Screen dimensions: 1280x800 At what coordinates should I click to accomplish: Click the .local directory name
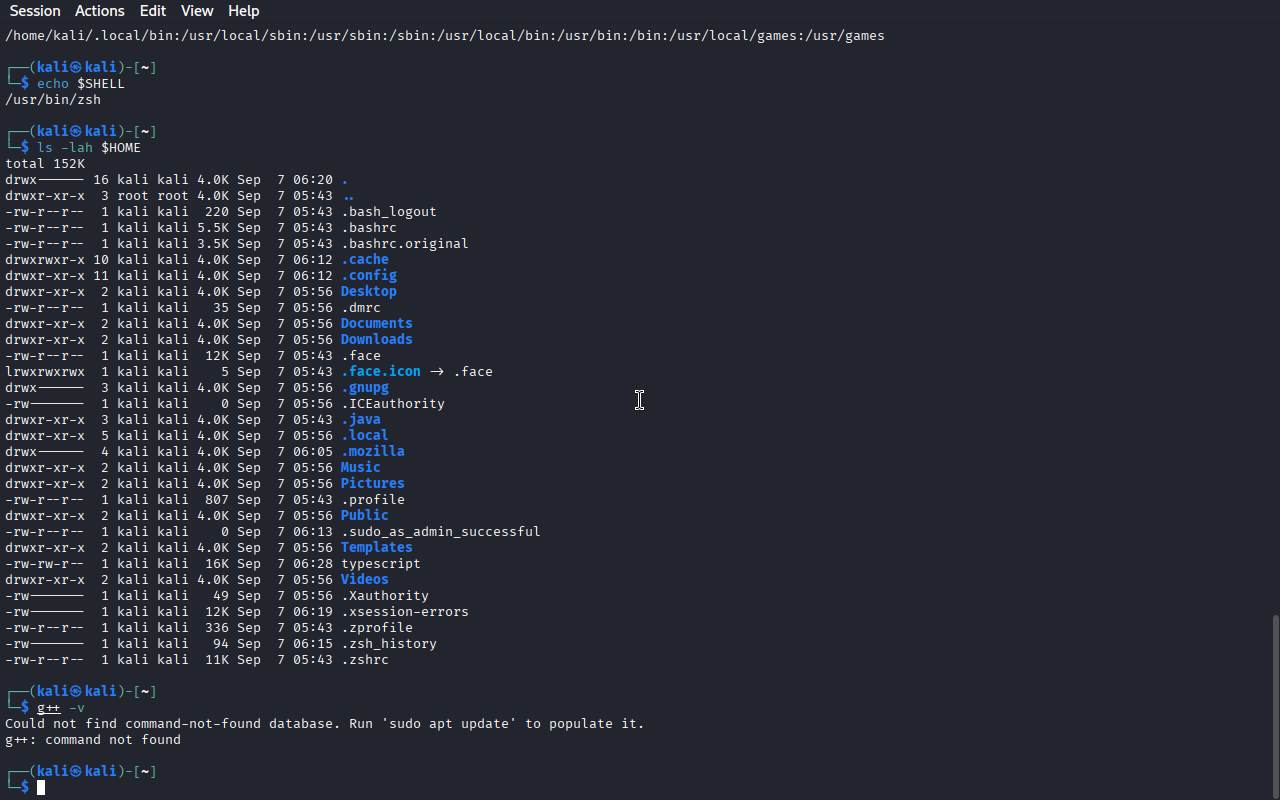click(365, 436)
